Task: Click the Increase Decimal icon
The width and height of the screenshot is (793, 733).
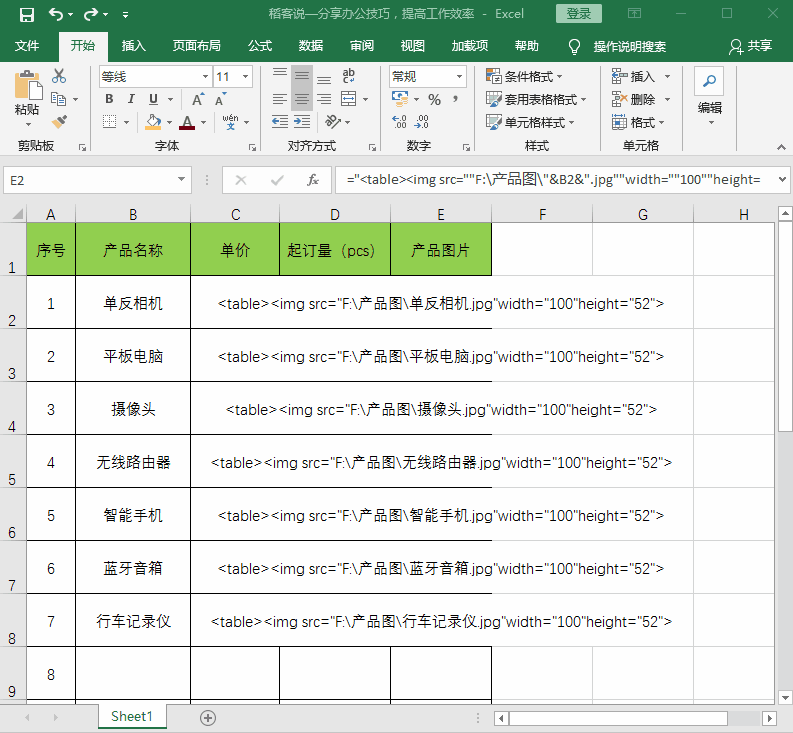Action: [399, 122]
